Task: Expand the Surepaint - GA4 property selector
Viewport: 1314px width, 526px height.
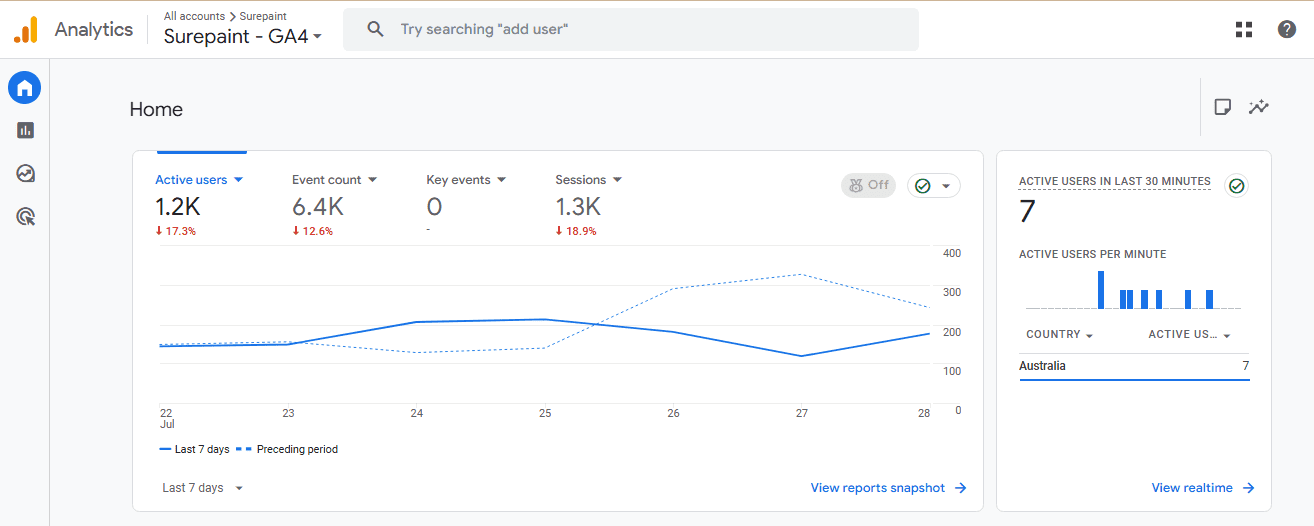Action: point(243,37)
